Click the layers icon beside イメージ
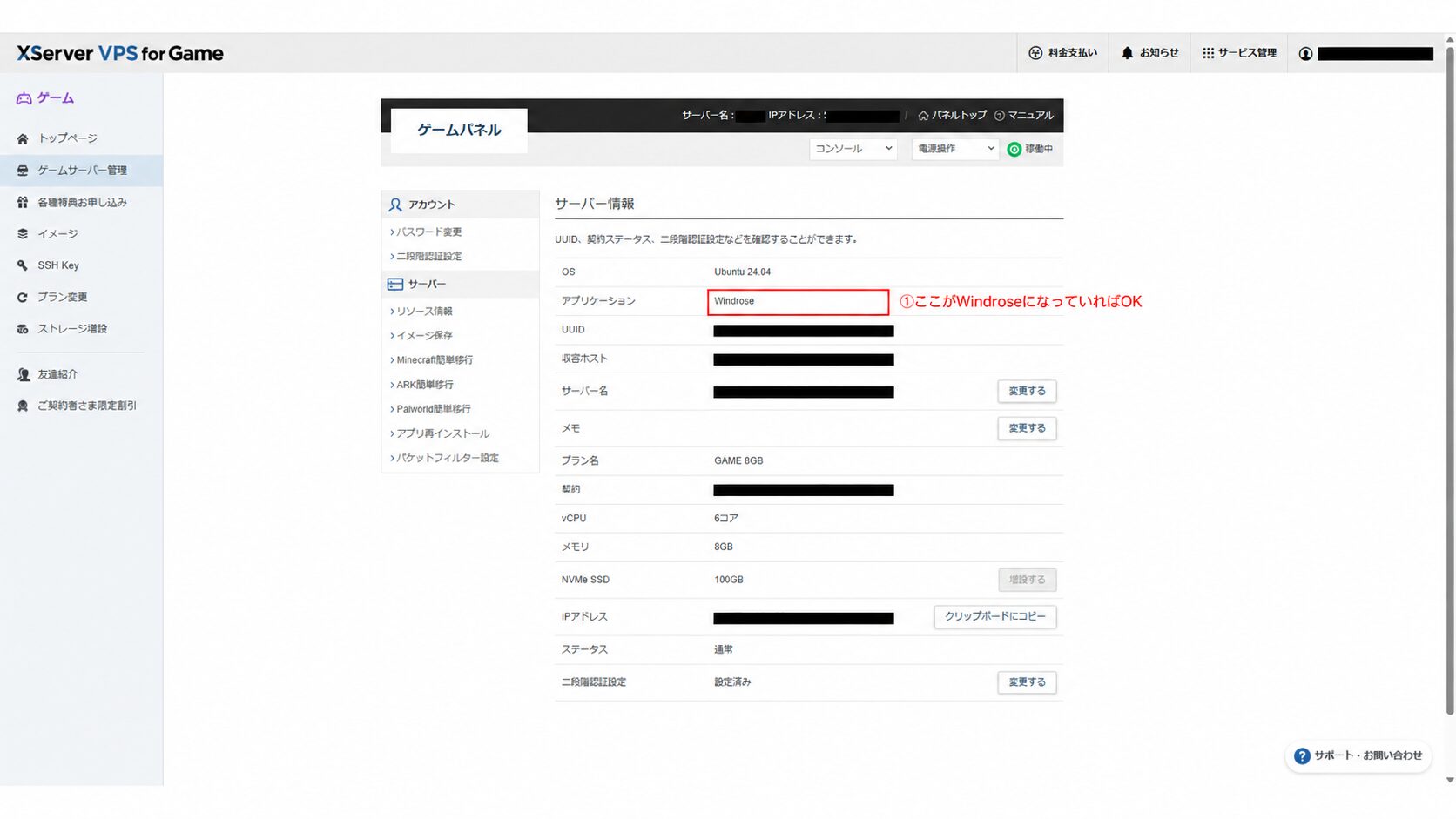1456x819 pixels. pos(23,233)
